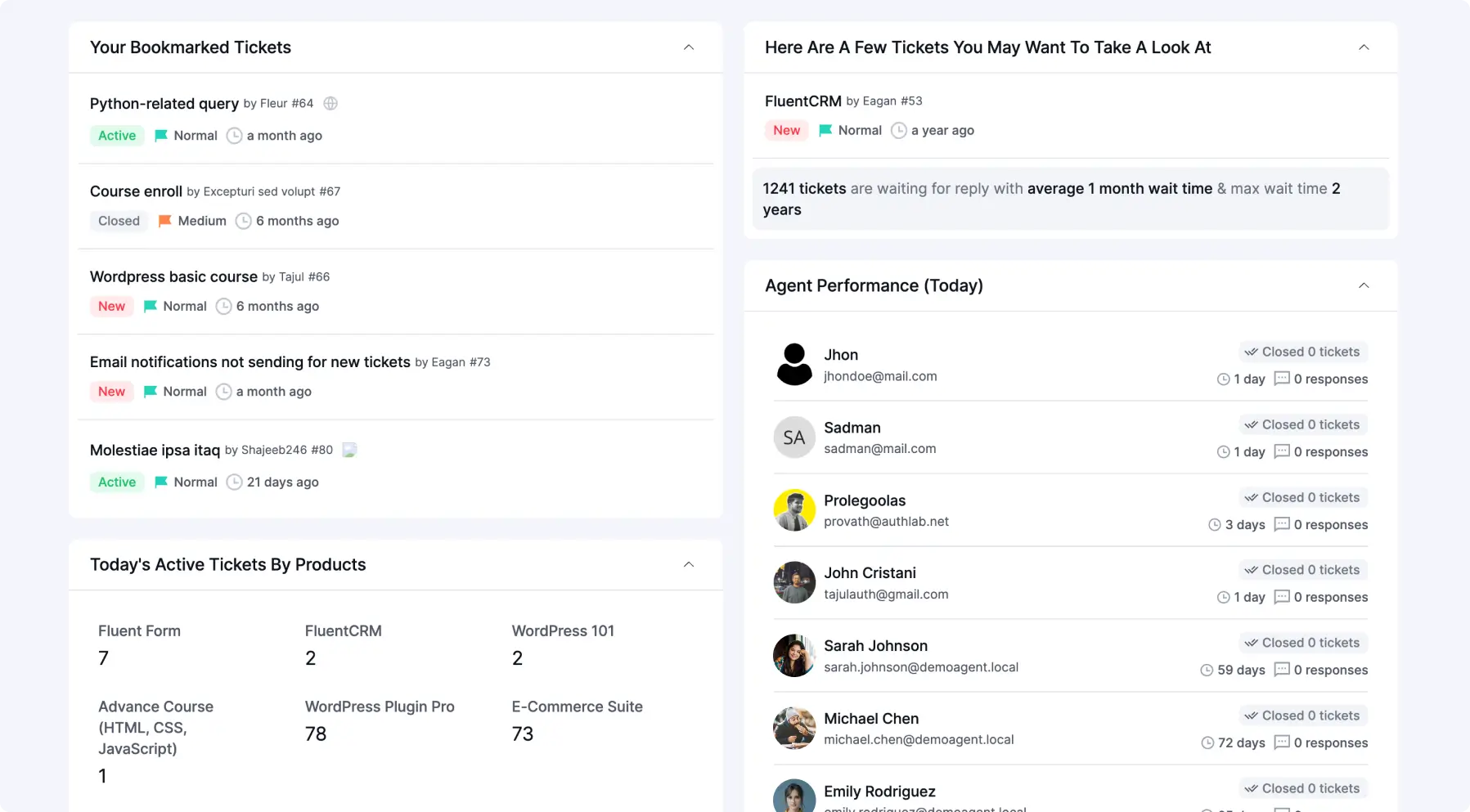Click the clock icon next to Sarah Johnson's 59 days
Viewport: 1470px width, 812px height.
click(1208, 670)
